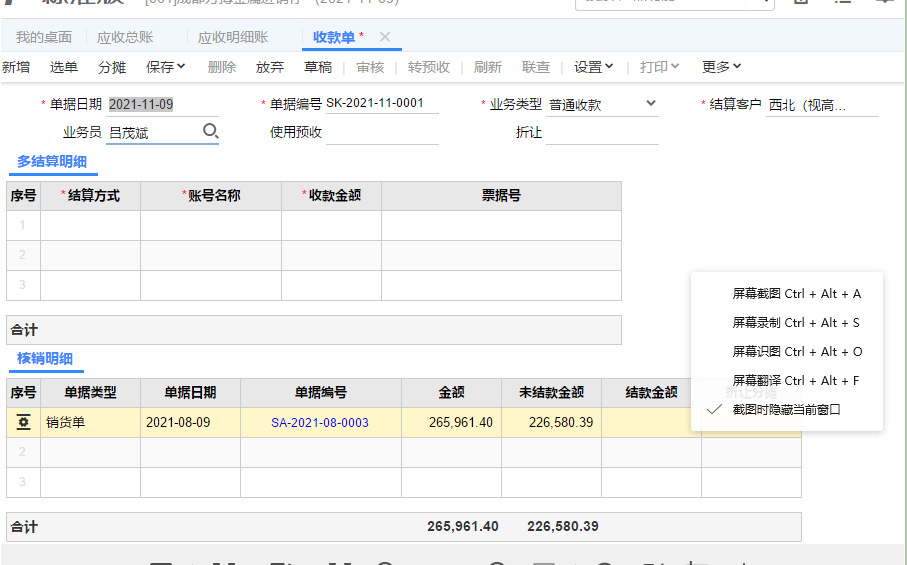Click the 草稿 toolbar button

tap(318, 67)
